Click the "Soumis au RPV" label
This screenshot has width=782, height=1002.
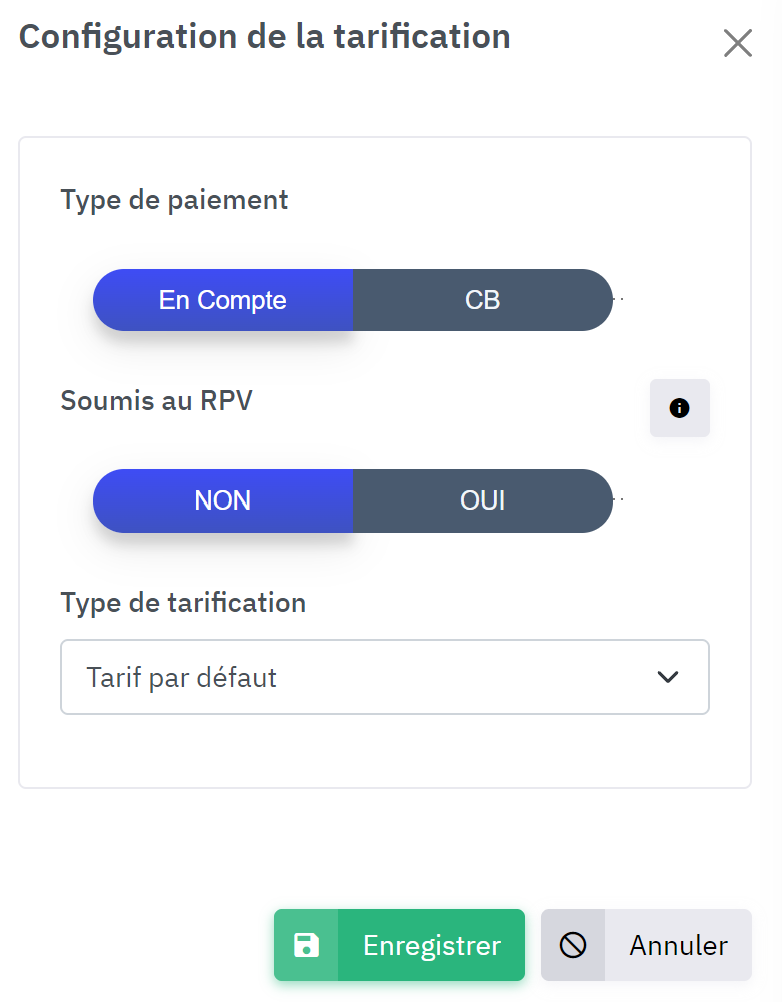(157, 401)
